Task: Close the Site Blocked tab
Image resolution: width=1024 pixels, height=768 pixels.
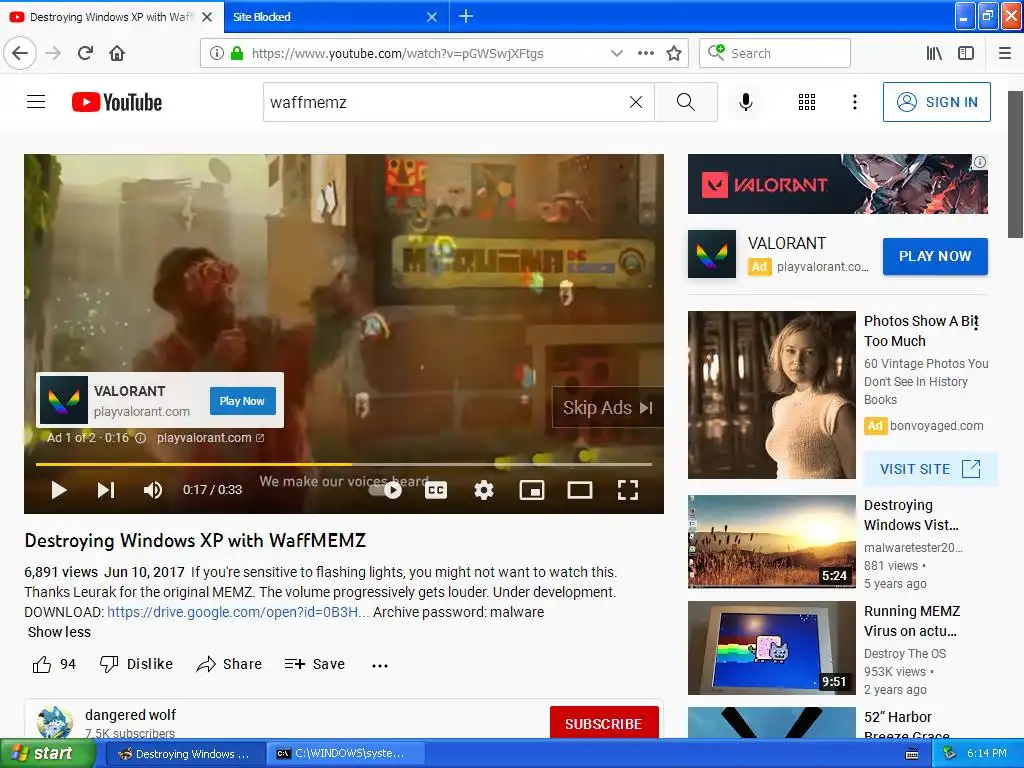Action: pos(432,17)
